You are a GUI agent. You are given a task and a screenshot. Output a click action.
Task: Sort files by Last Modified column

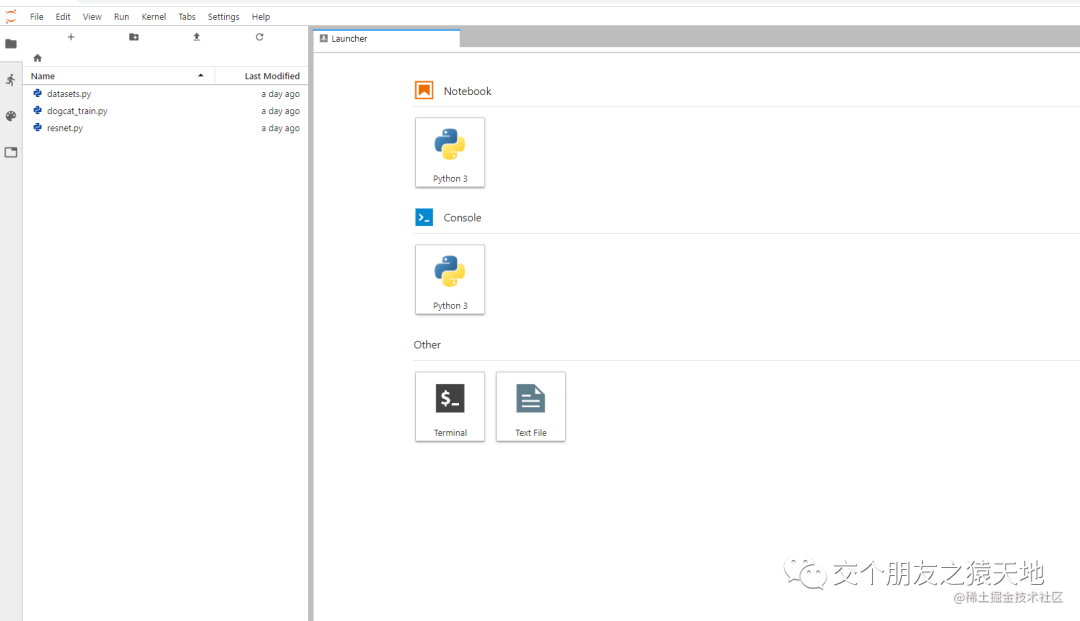click(261, 76)
